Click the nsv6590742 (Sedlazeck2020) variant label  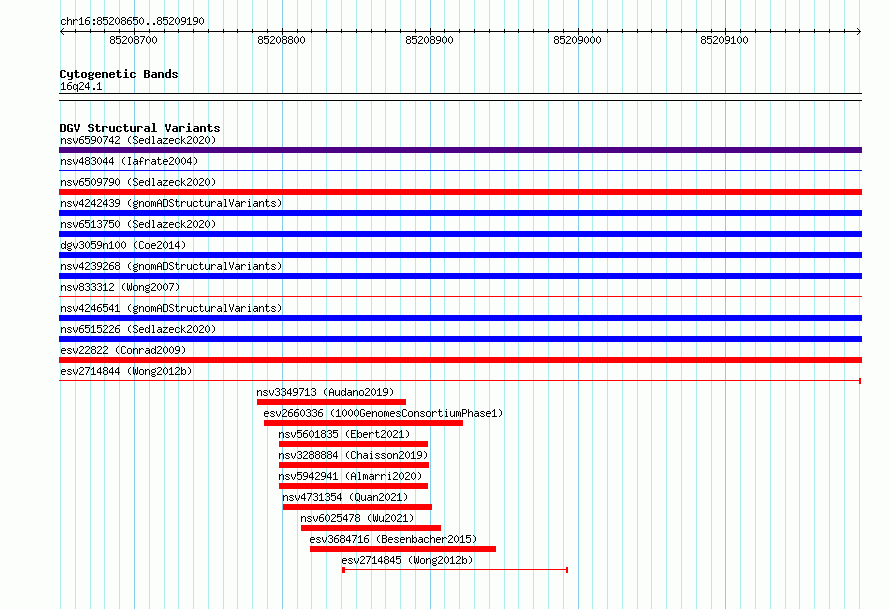coord(138,140)
